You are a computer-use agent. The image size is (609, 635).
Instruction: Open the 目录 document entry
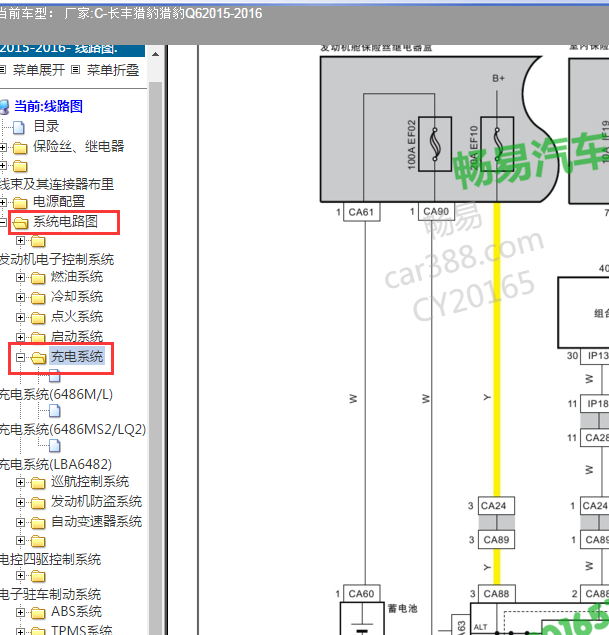pyautogui.click(x=46, y=126)
